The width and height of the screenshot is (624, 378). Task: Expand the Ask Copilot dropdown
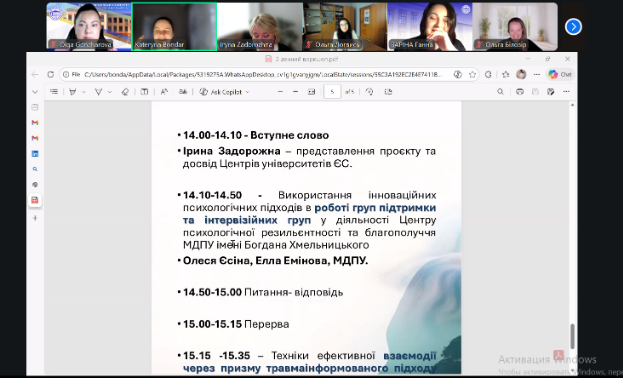(x=248, y=92)
